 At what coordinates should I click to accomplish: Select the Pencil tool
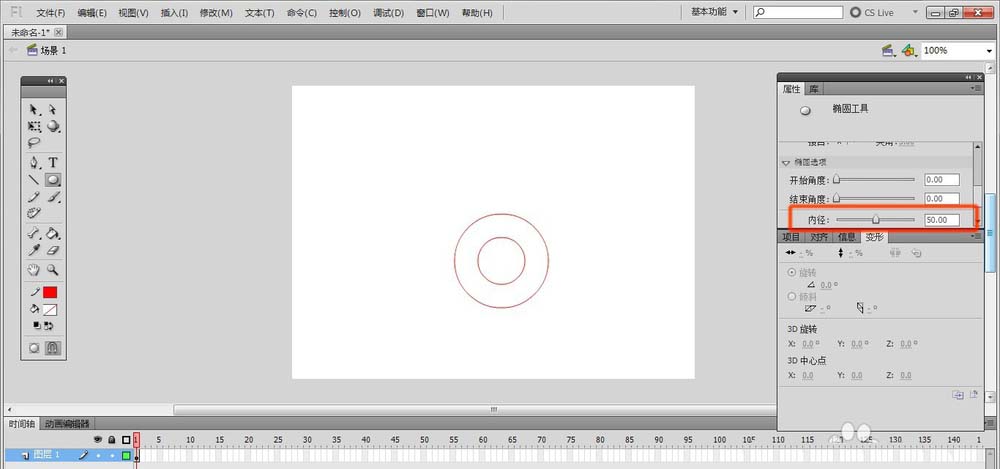point(34,197)
